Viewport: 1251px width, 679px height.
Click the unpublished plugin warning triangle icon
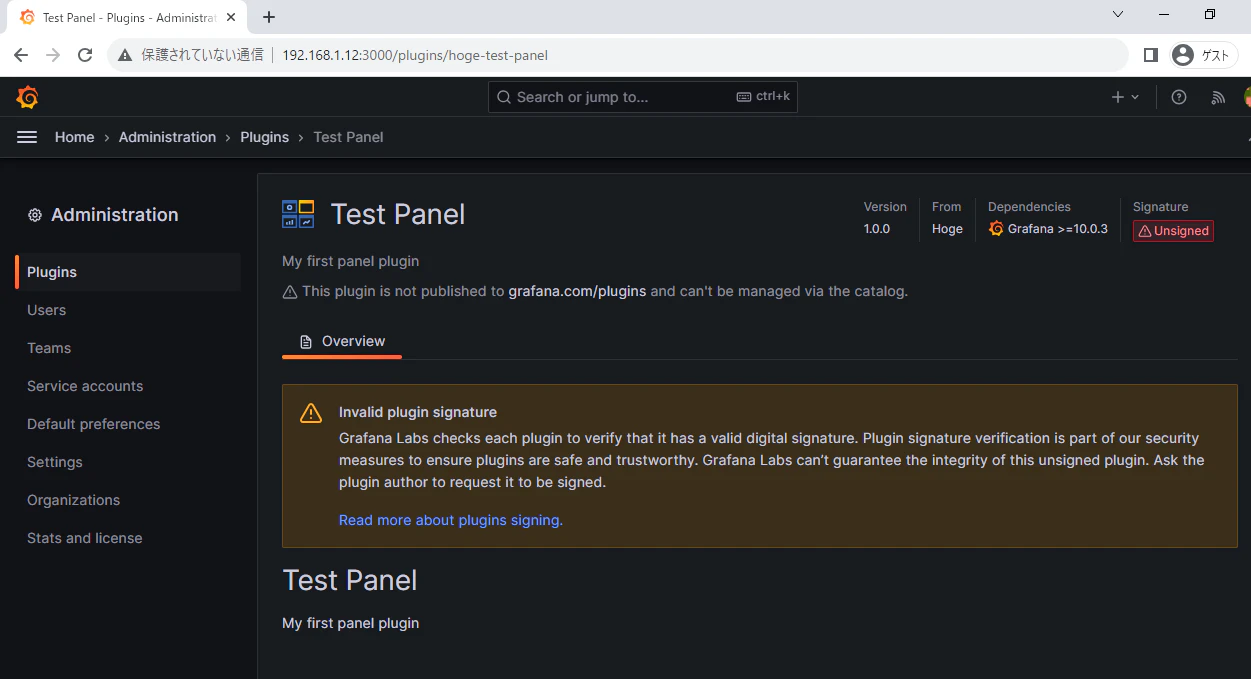click(x=290, y=292)
